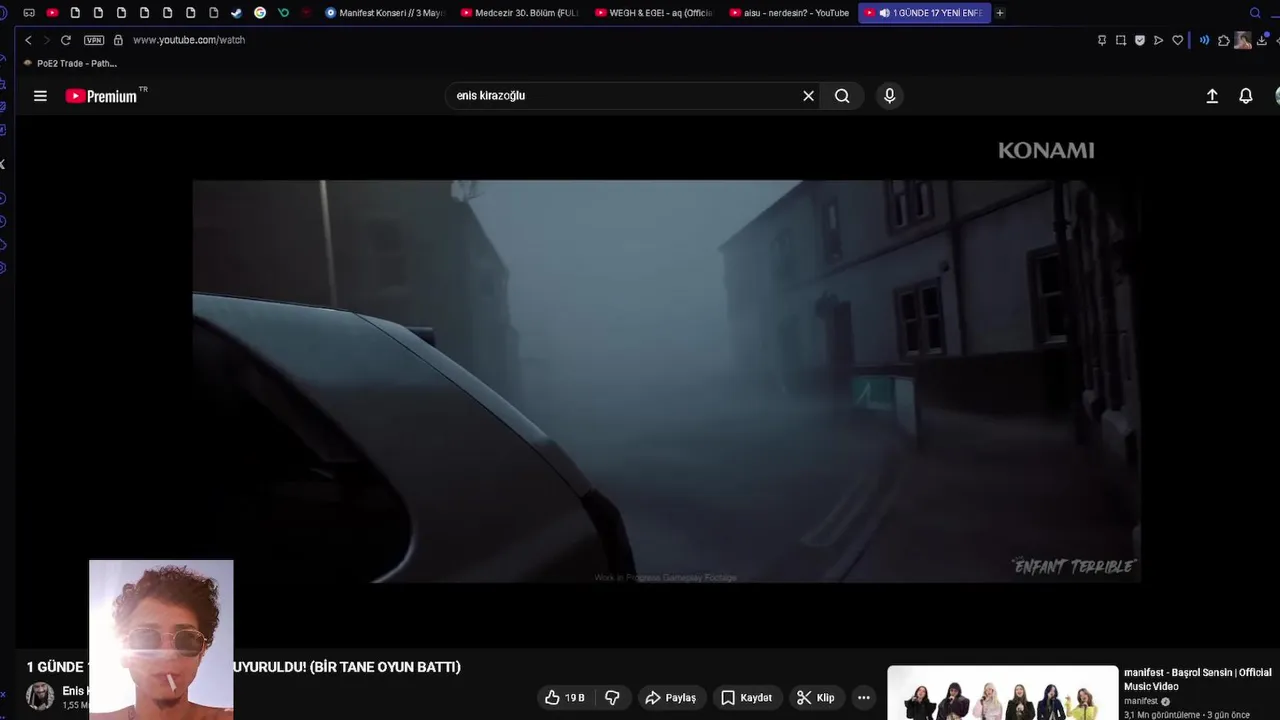The height and width of the screenshot is (720, 1280).
Task: Open the ad blocker shield icon
Action: pyautogui.click(x=1140, y=40)
